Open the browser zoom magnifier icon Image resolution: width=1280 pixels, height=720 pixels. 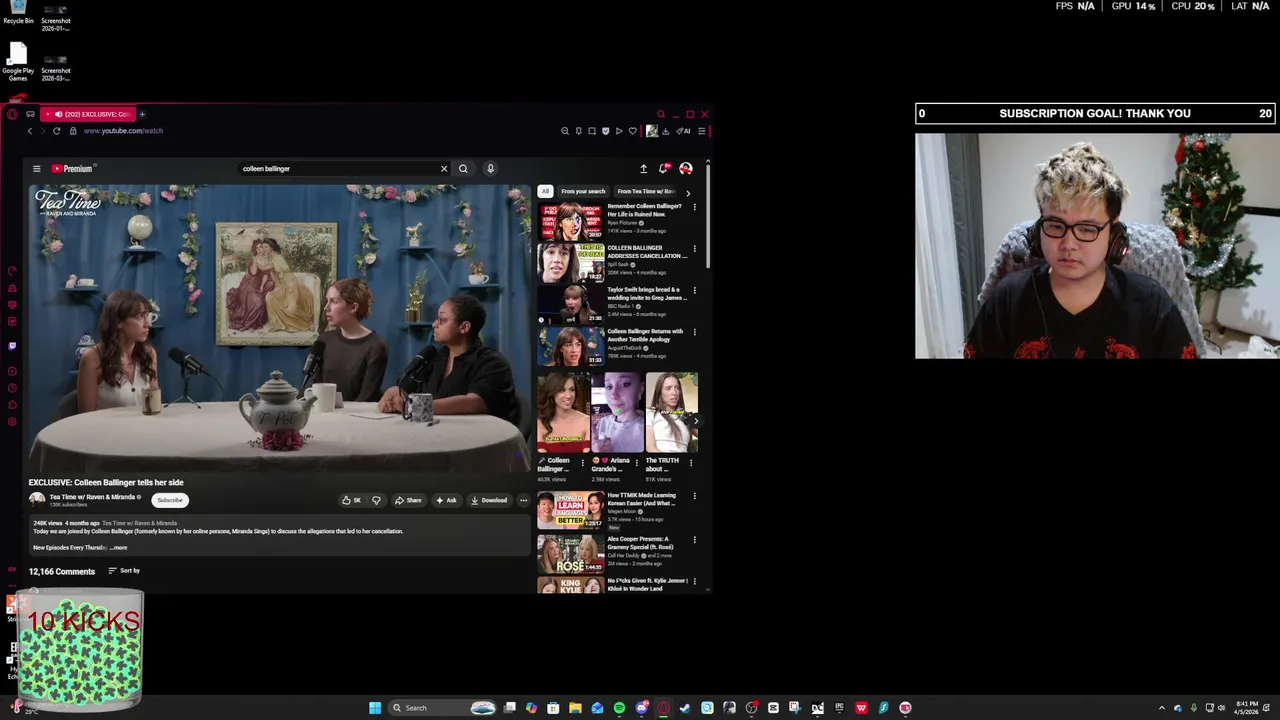565,131
